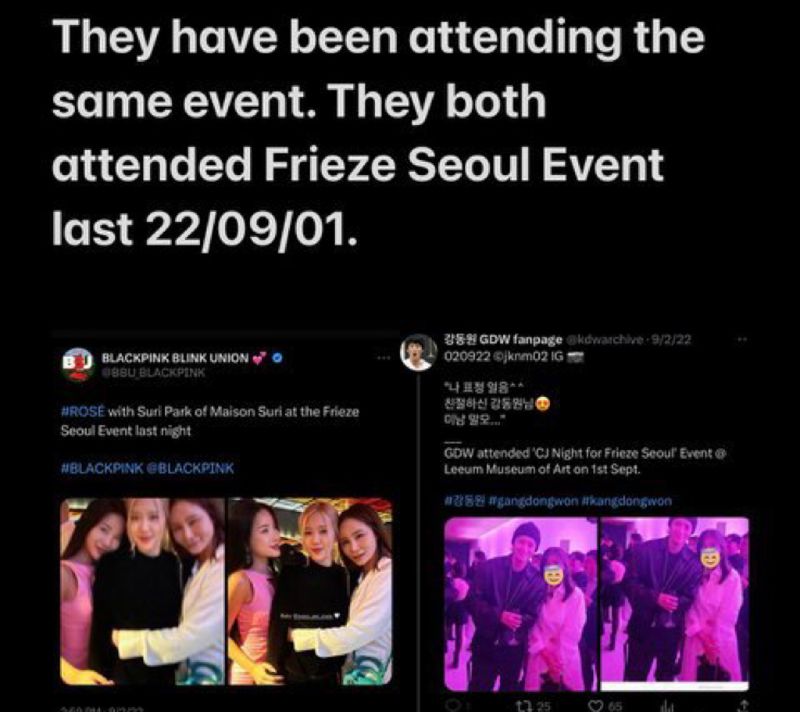Screen dimensions: 800x712
Task: Open the #BLACKPINK hashtag link
Action: (102, 468)
